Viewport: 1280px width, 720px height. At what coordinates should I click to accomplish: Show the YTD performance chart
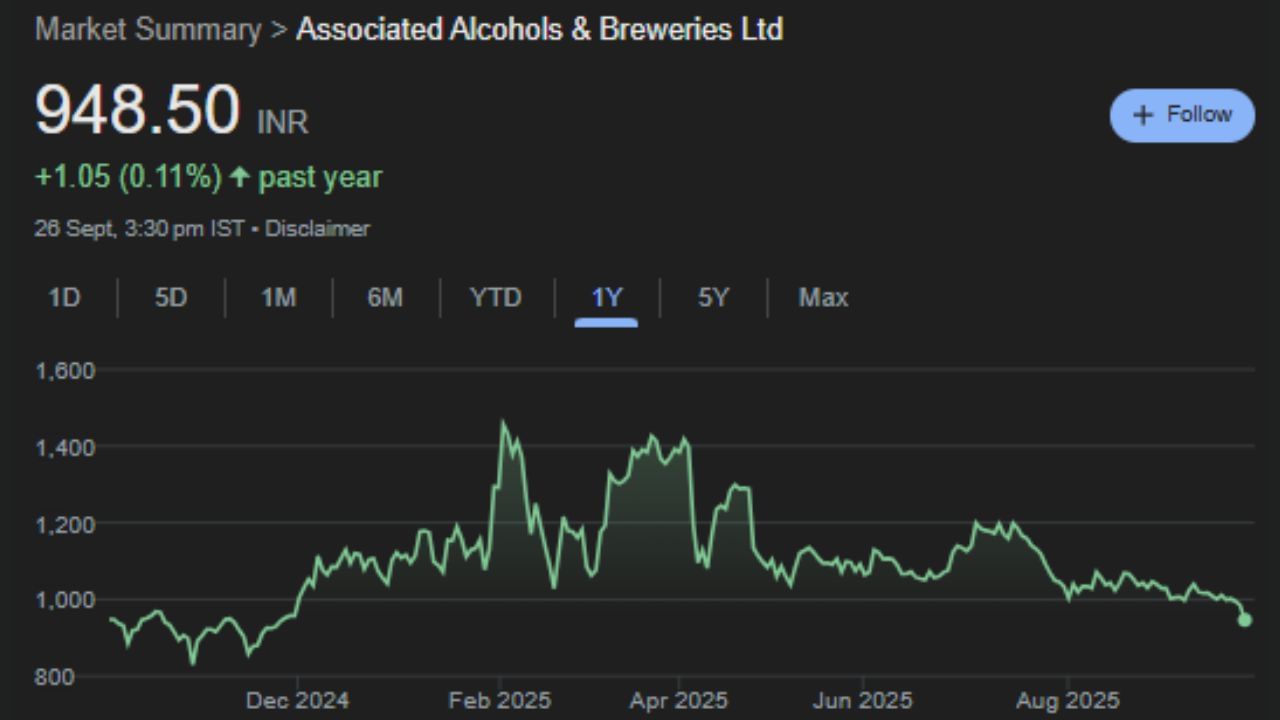pos(494,298)
